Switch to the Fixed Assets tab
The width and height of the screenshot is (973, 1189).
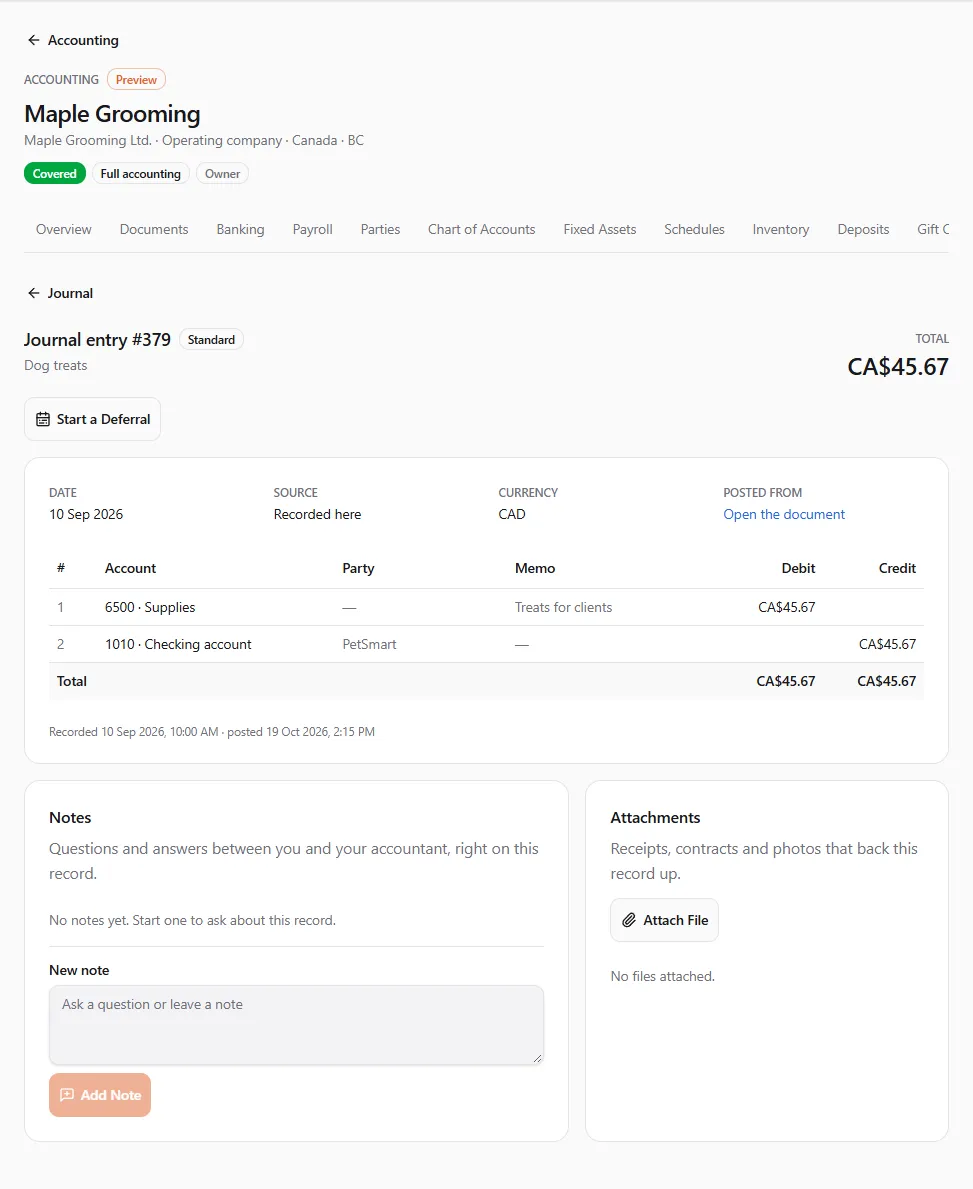click(x=600, y=230)
